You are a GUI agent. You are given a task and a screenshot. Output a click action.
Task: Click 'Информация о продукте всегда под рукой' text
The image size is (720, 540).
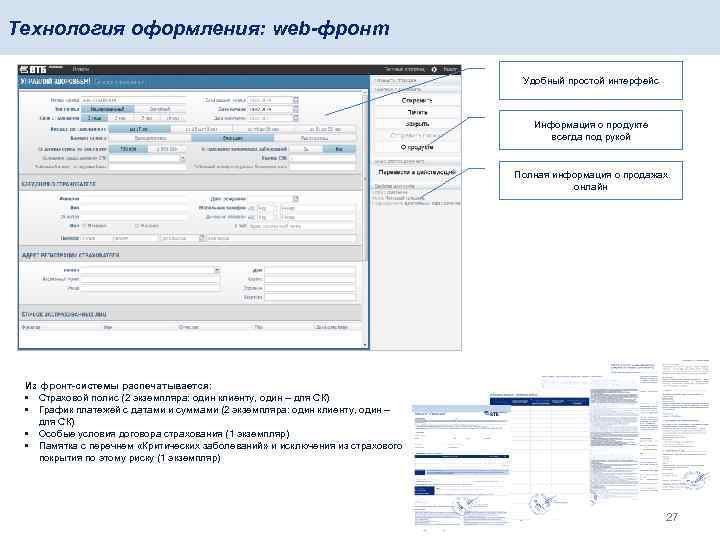pyautogui.click(x=591, y=130)
